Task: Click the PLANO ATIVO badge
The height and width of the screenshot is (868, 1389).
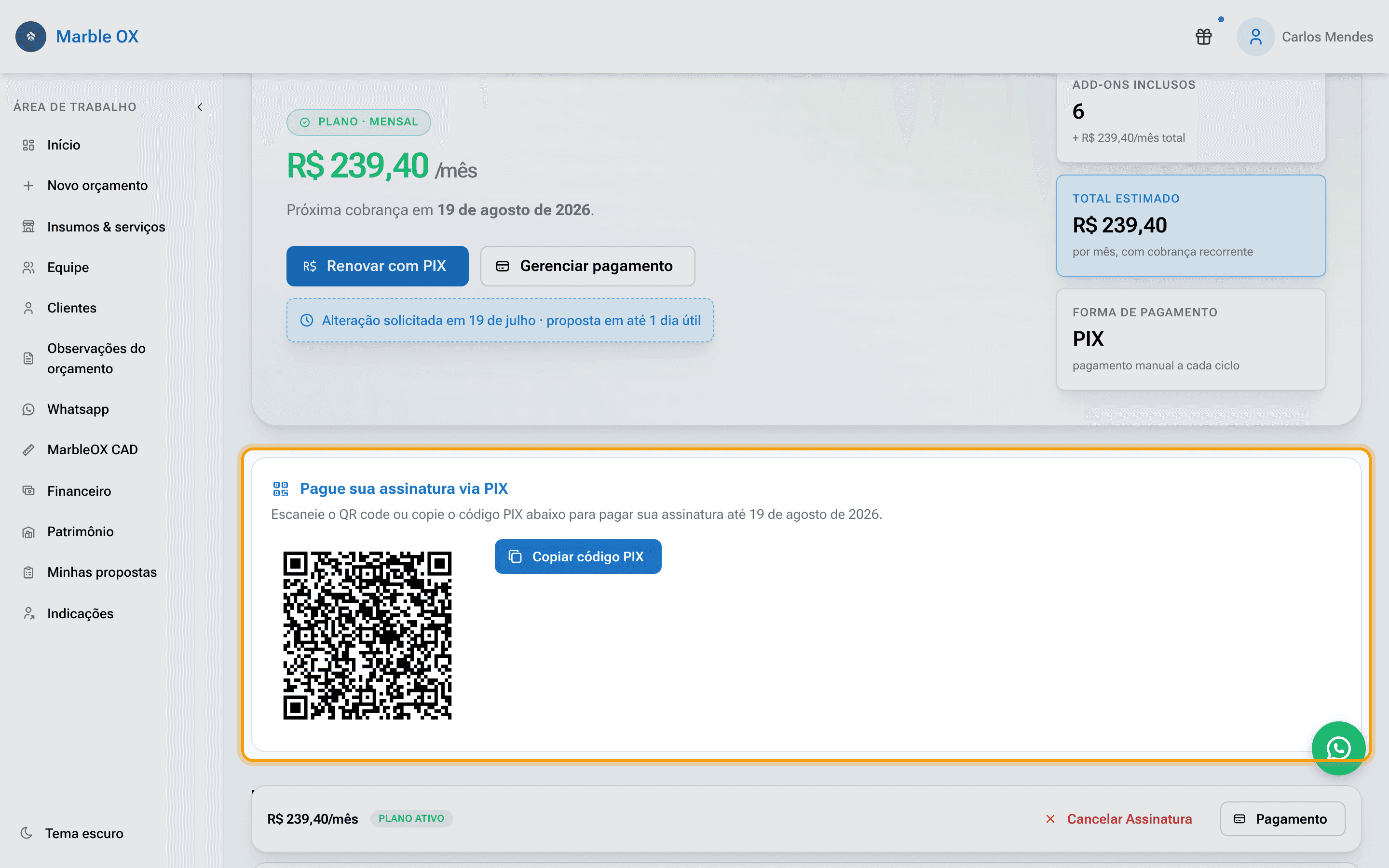Action: click(411, 819)
